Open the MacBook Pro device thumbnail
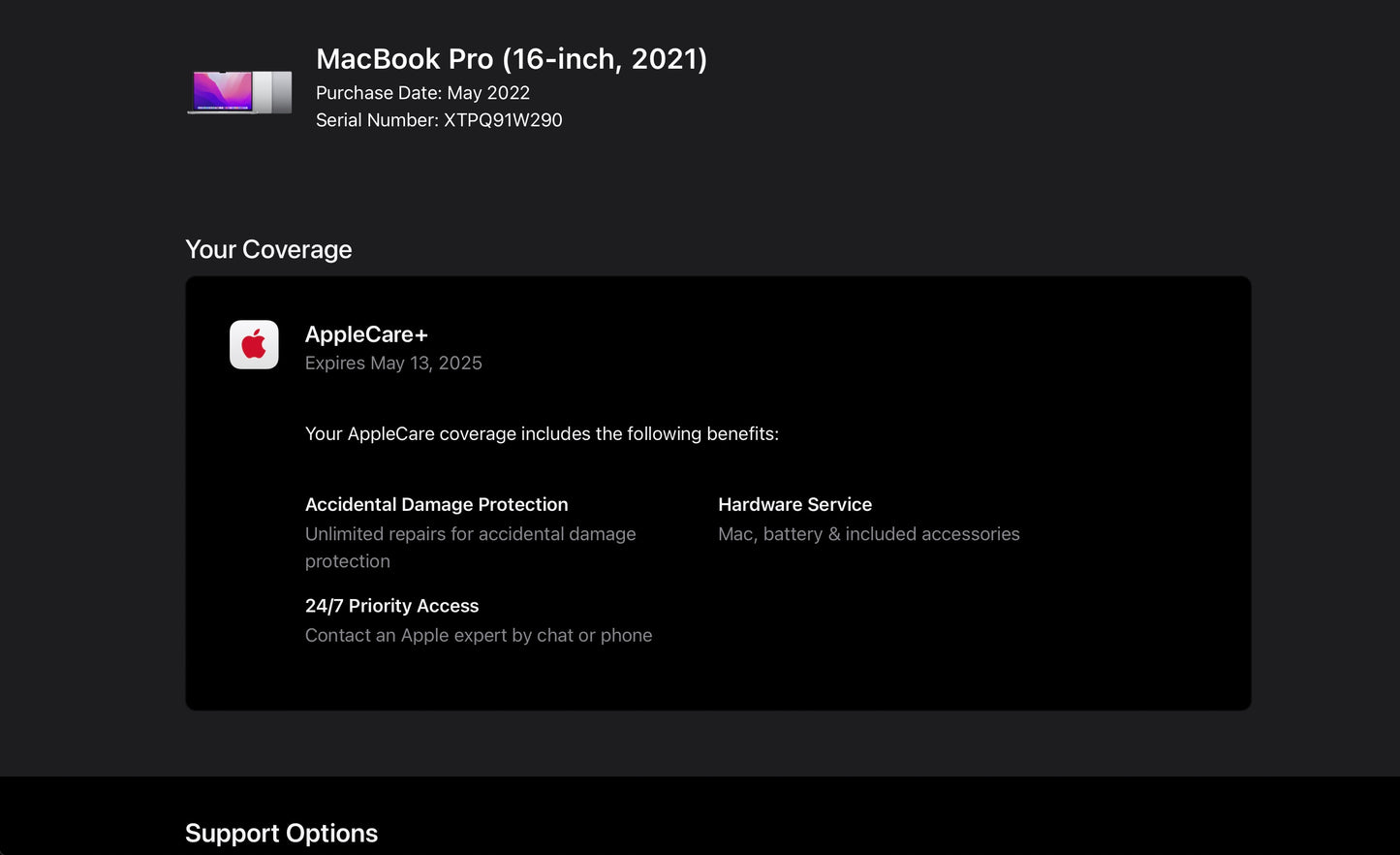The width and height of the screenshot is (1400, 855). click(239, 92)
